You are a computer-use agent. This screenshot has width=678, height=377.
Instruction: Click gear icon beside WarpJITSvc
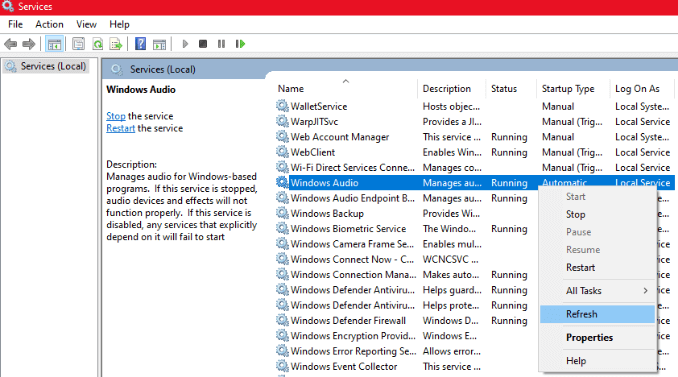282,121
